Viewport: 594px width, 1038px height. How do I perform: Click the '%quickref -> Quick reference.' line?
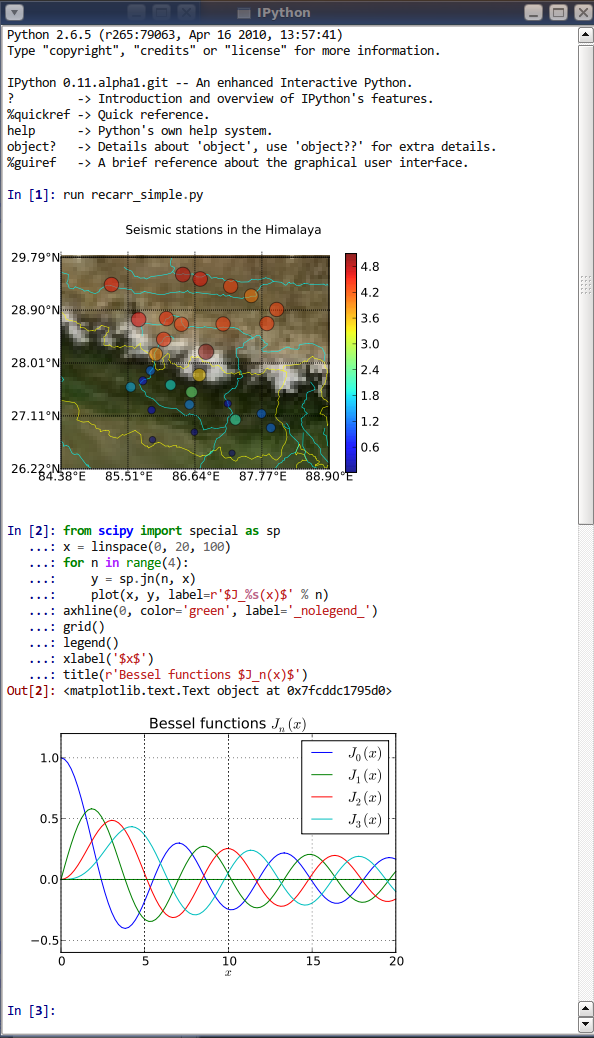(x=108, y=115)
